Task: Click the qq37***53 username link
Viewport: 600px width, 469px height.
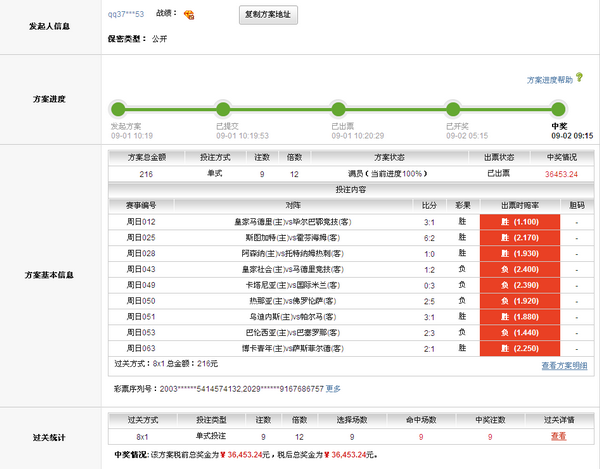Action: coord(126,15)
